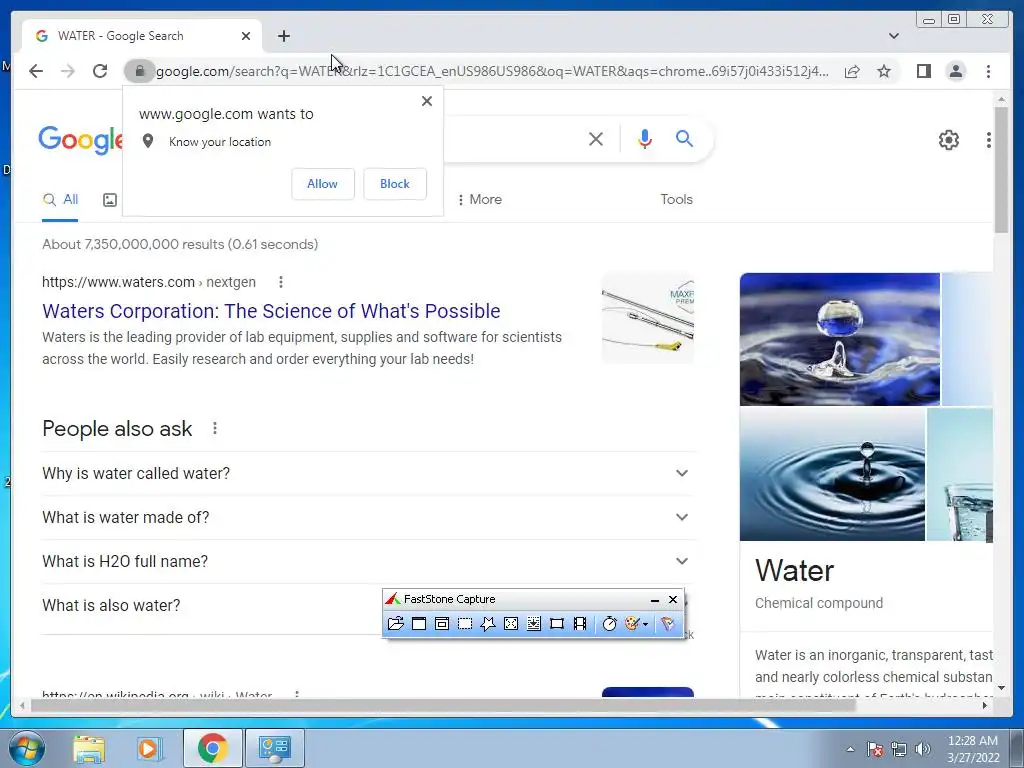Close the FastStone Capture toolbar
The height and width of the screenshot is (768, 1024).
[673, 600]
